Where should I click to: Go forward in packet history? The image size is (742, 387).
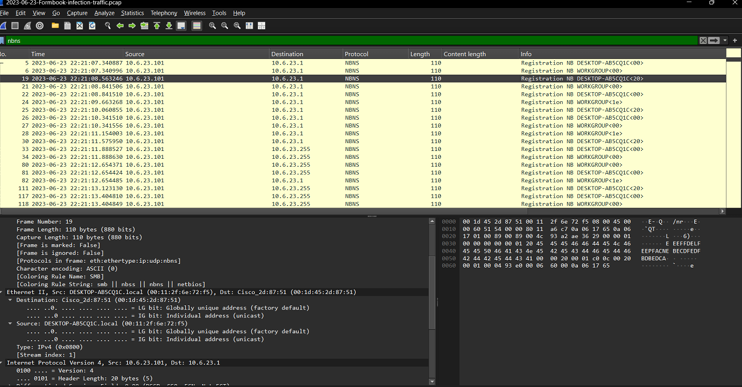[x=132, y=26]
